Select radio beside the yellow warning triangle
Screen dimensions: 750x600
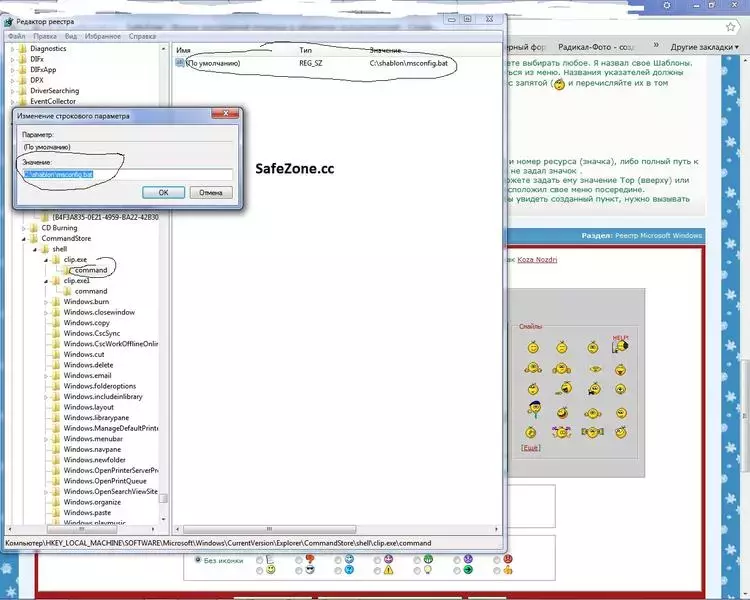[377, 570]
